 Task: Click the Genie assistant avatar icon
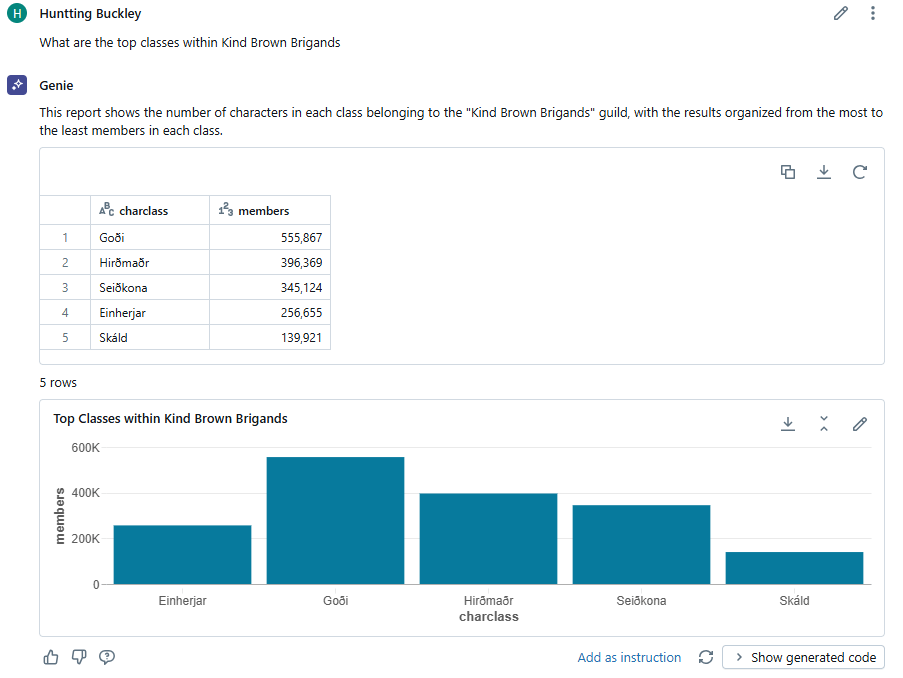16,86
